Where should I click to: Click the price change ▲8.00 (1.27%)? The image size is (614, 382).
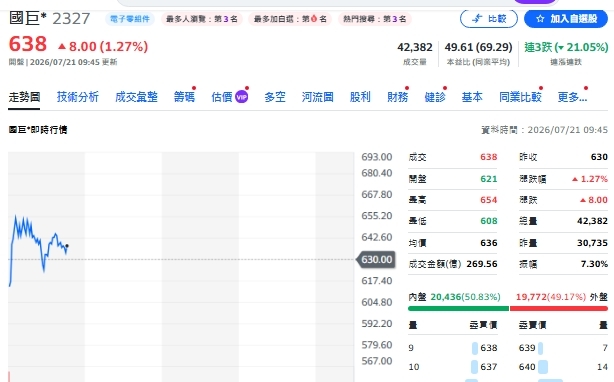tap(103, 47)
